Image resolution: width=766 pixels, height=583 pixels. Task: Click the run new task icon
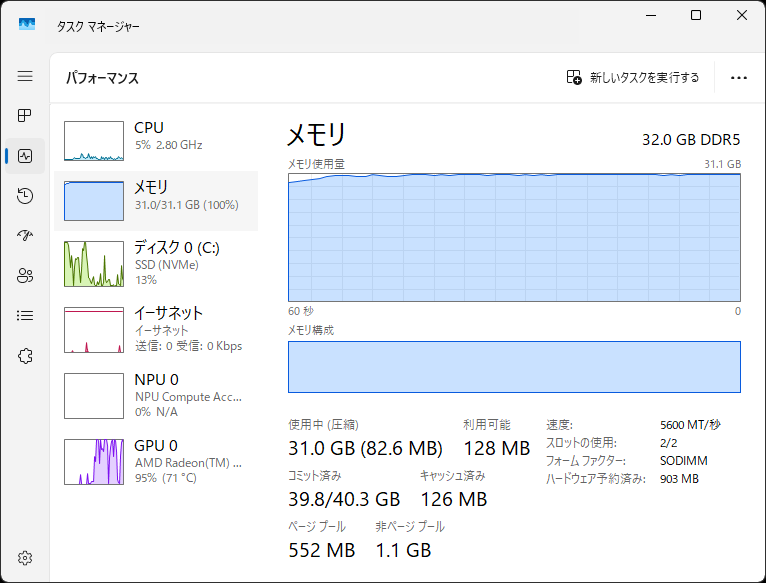(574, 77)
